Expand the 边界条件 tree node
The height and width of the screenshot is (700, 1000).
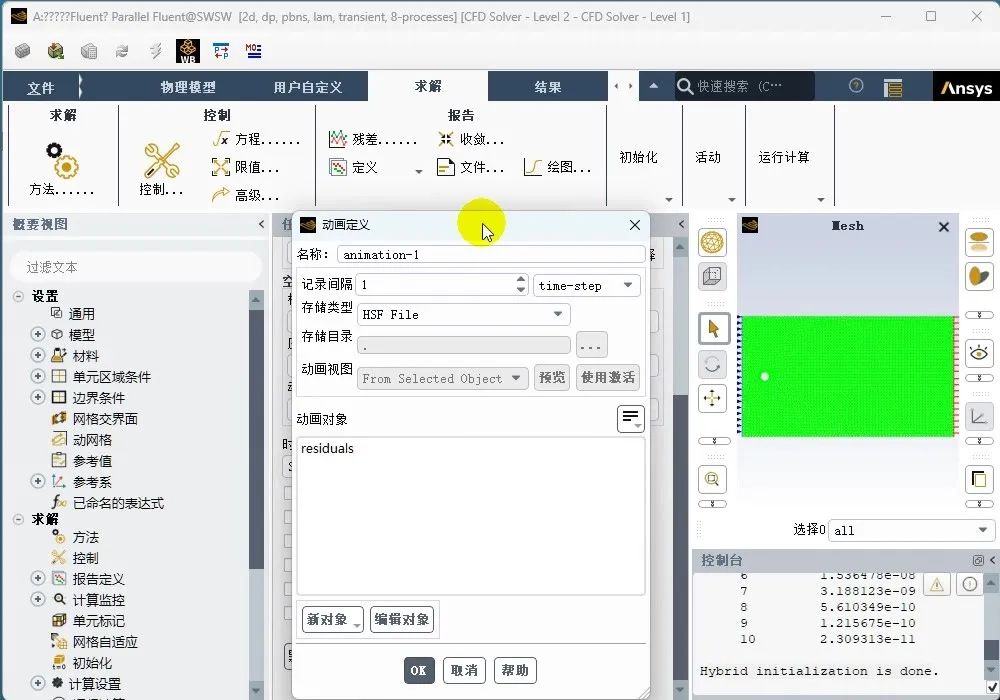pyautogui.click(x=38, y=397)
